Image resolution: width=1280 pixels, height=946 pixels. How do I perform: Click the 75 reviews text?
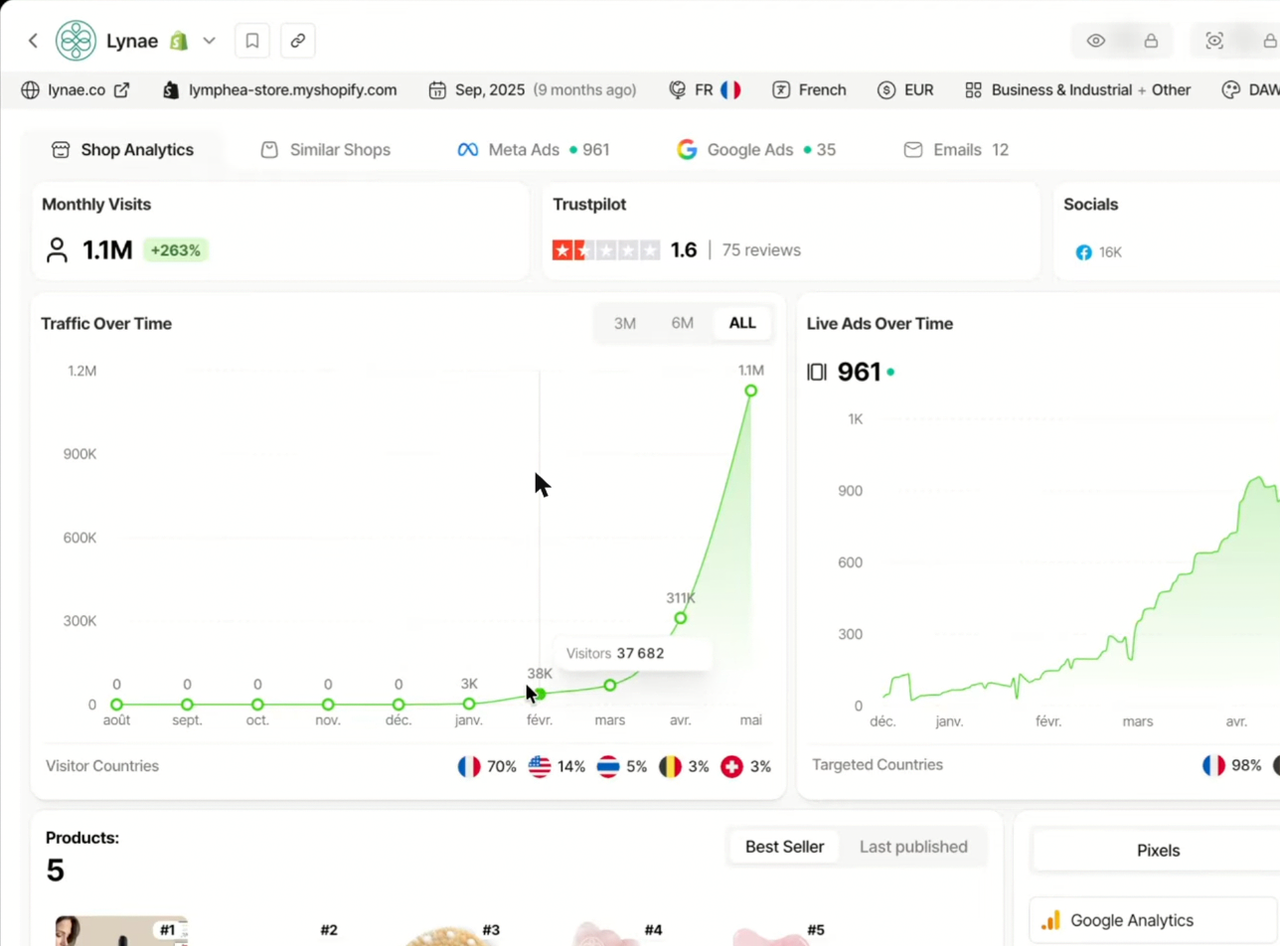[761, 250]
